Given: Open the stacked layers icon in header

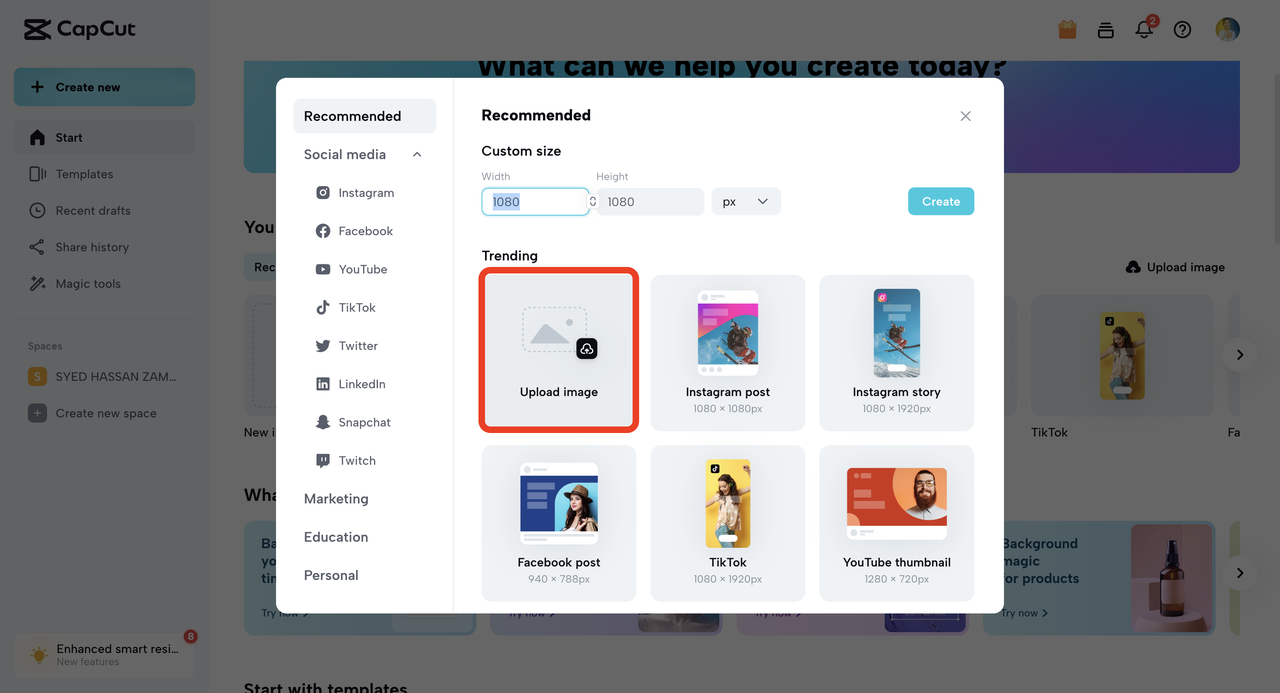Looking at the screenshot, I should pyautogui.click(x=1105, y=30).
